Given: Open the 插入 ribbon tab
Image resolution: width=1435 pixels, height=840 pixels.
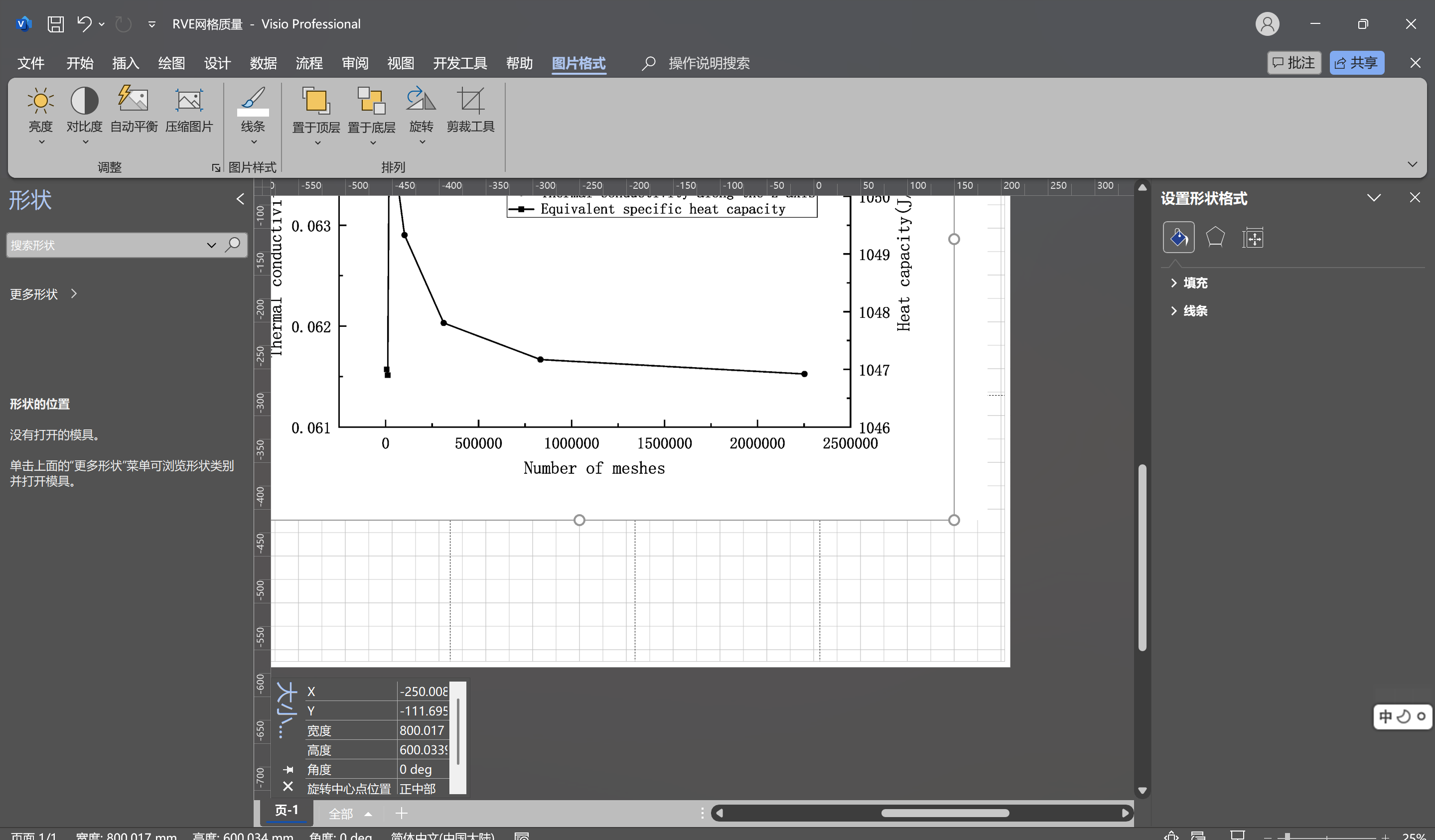Looking at the screenshot, I should point(125,63).
